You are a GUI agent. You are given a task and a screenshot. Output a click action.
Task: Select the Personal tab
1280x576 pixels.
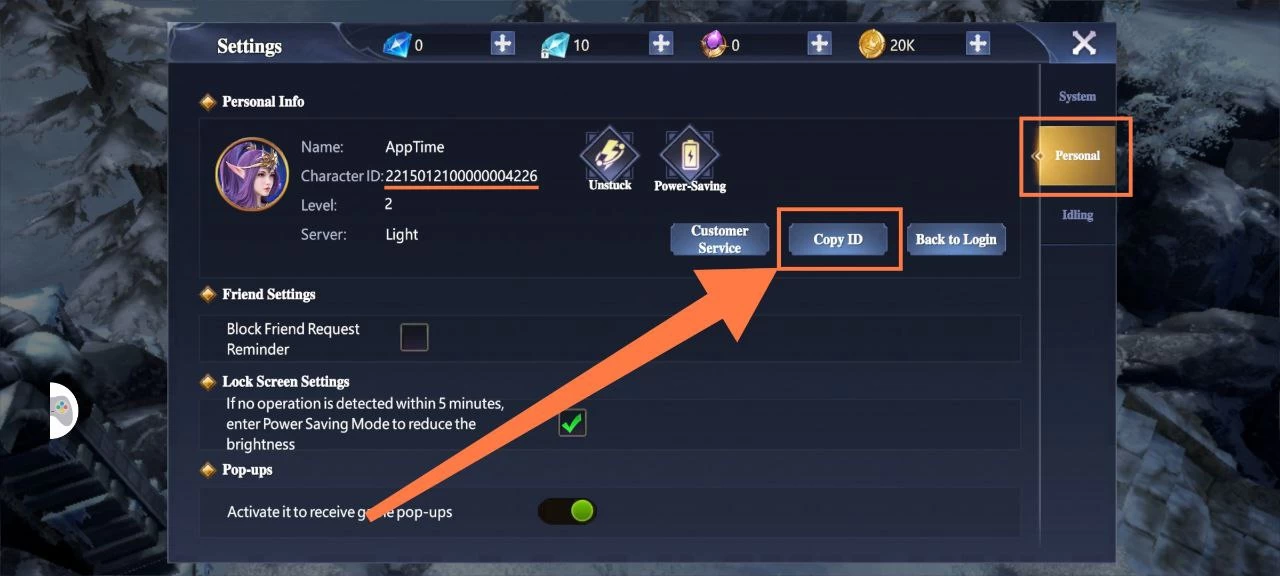(1076, 156)
